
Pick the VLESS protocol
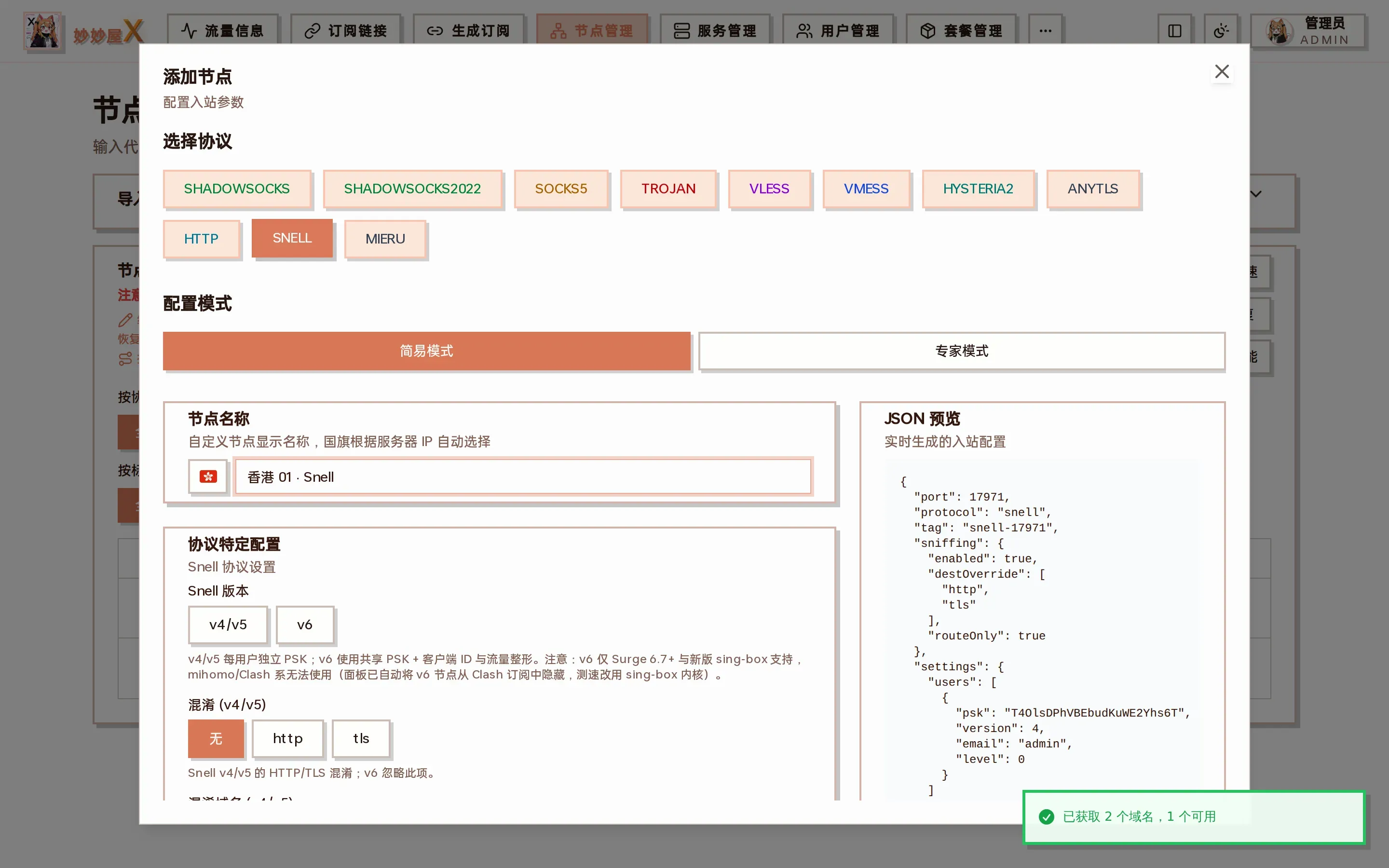coord(769,189)
